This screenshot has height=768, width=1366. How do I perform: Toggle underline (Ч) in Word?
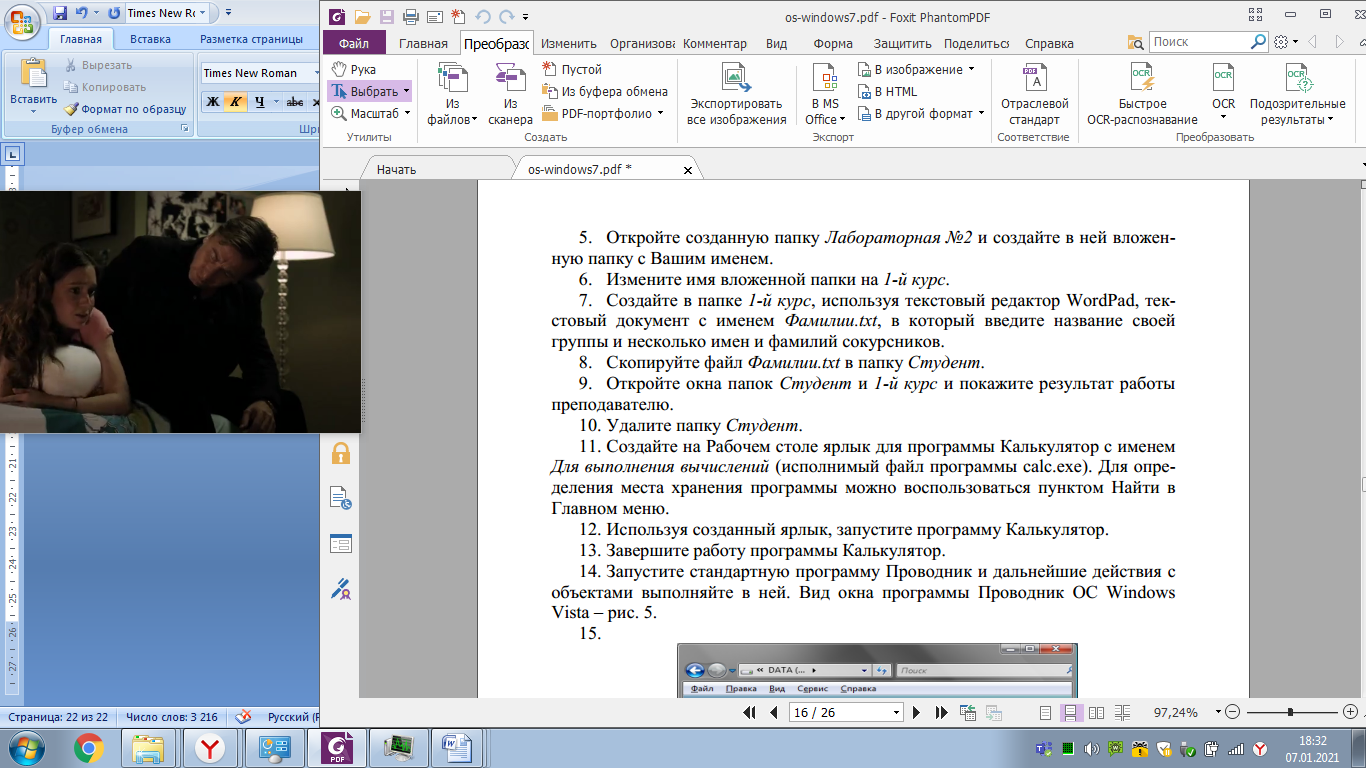260,102
